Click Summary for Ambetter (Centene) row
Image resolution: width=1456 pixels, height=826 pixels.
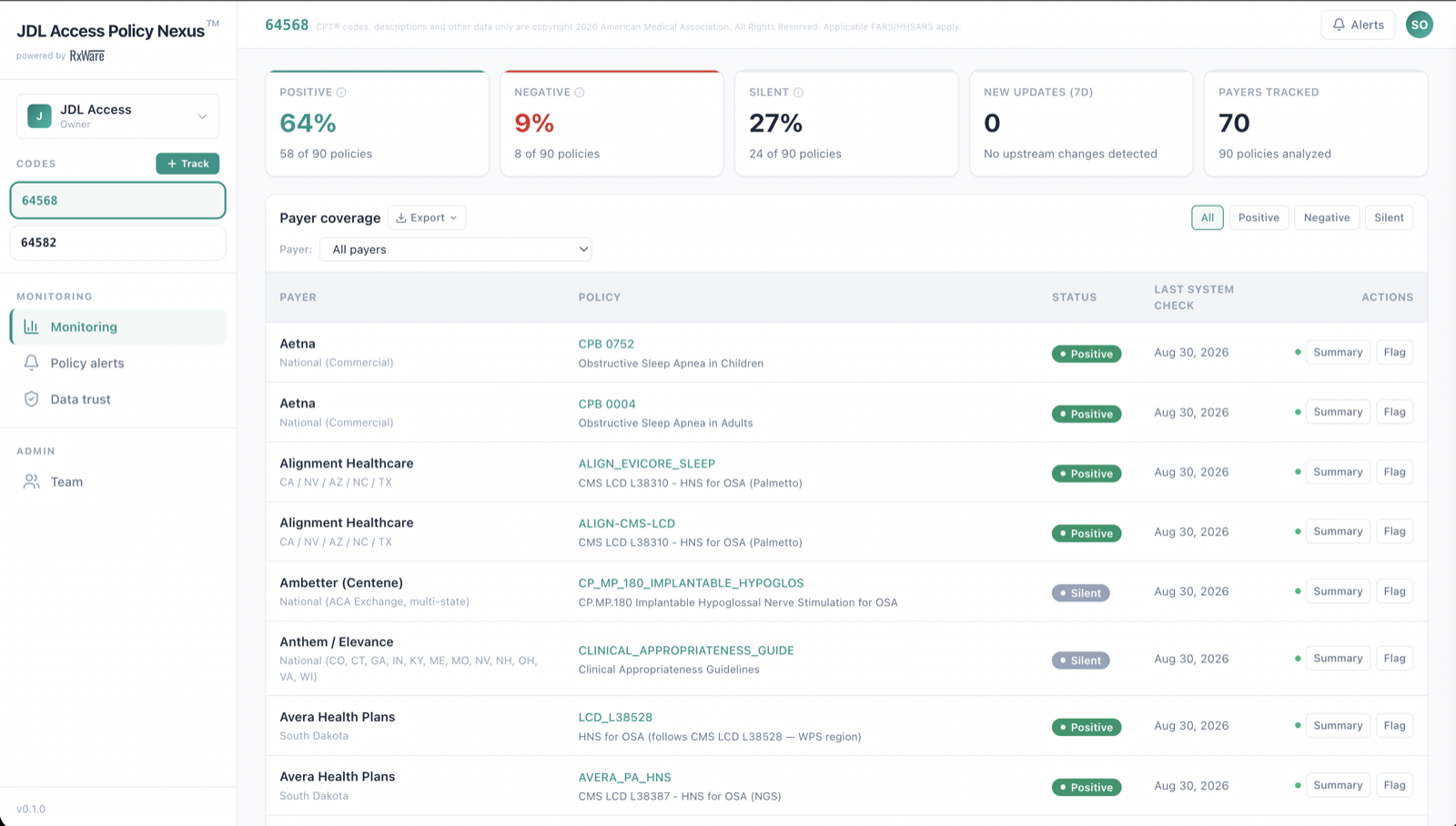point(1338,591)
